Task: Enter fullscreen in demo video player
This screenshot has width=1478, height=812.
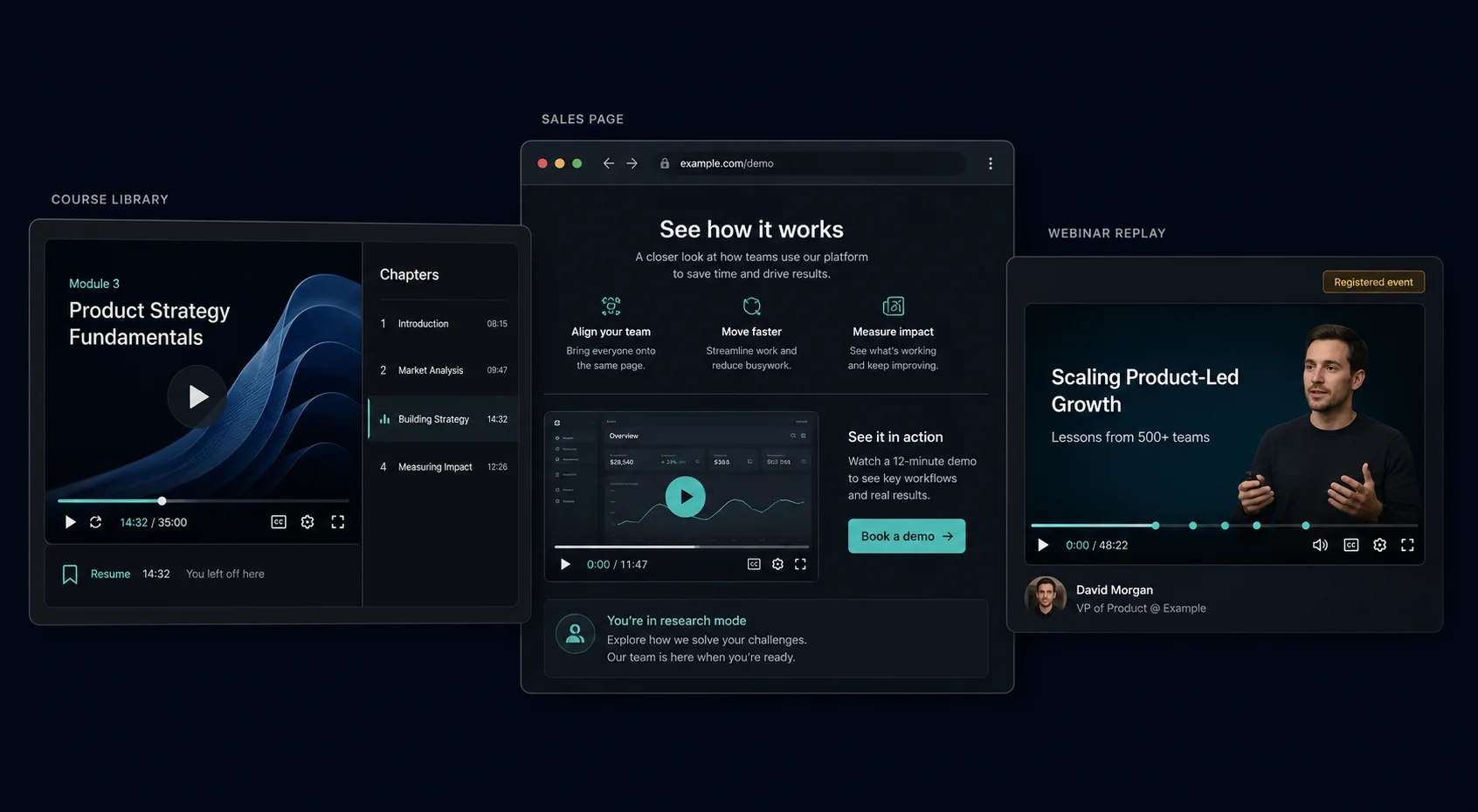Action: pos(800,564)
